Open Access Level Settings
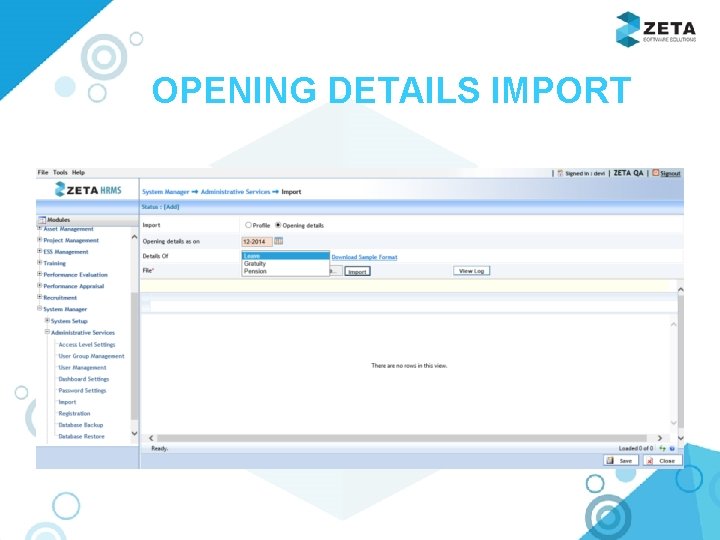The height and width of the screenshot is (540, 720). pyautogui.click(x=87, y=344)
